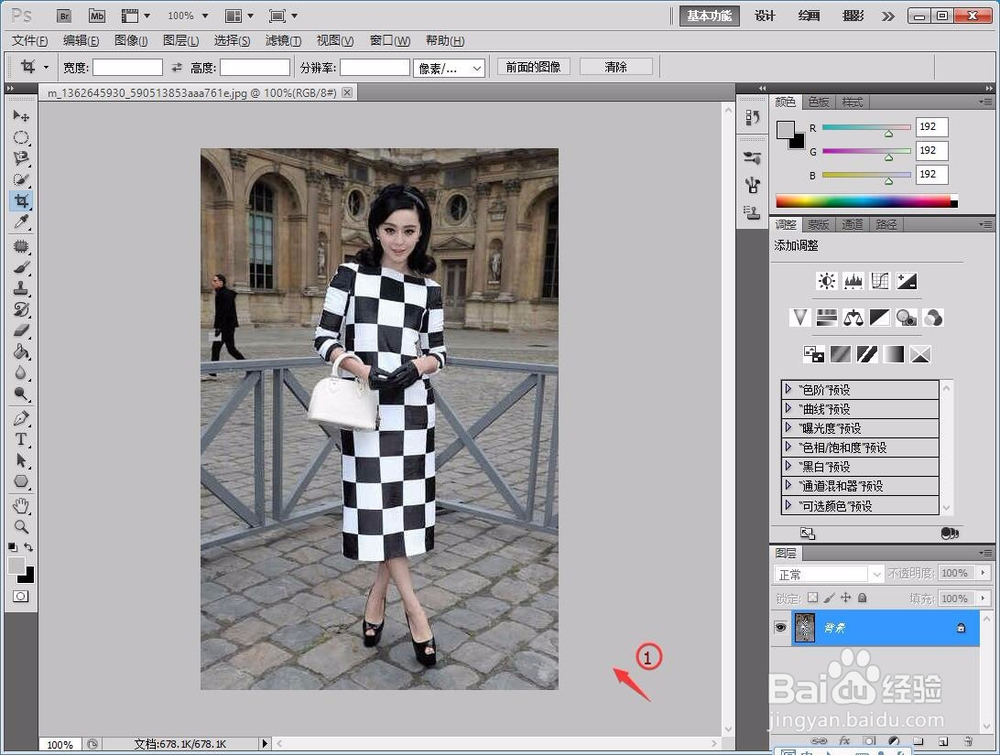This screenshot has width=1000, height=755.
Task: Hide the Background layer visibility eye
Action: [x=780, y=627]
